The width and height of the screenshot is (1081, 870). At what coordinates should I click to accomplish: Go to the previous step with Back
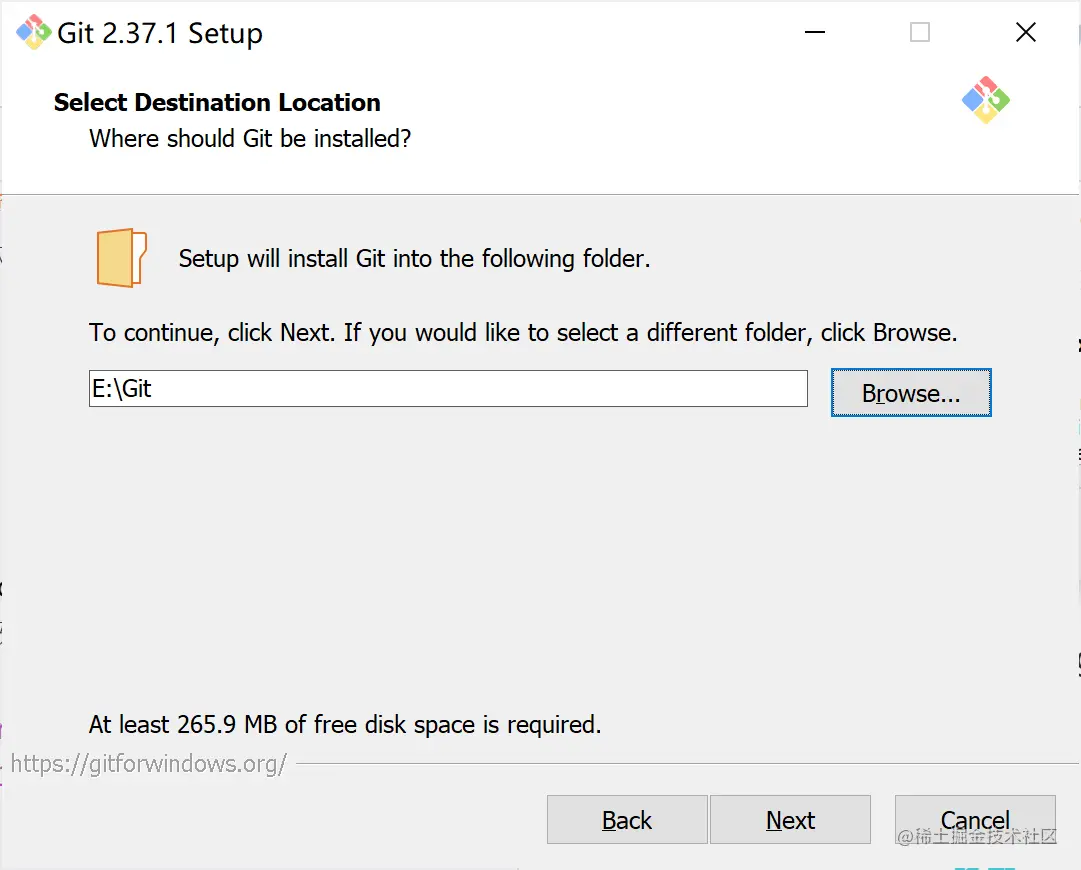(x=627, y=820)
